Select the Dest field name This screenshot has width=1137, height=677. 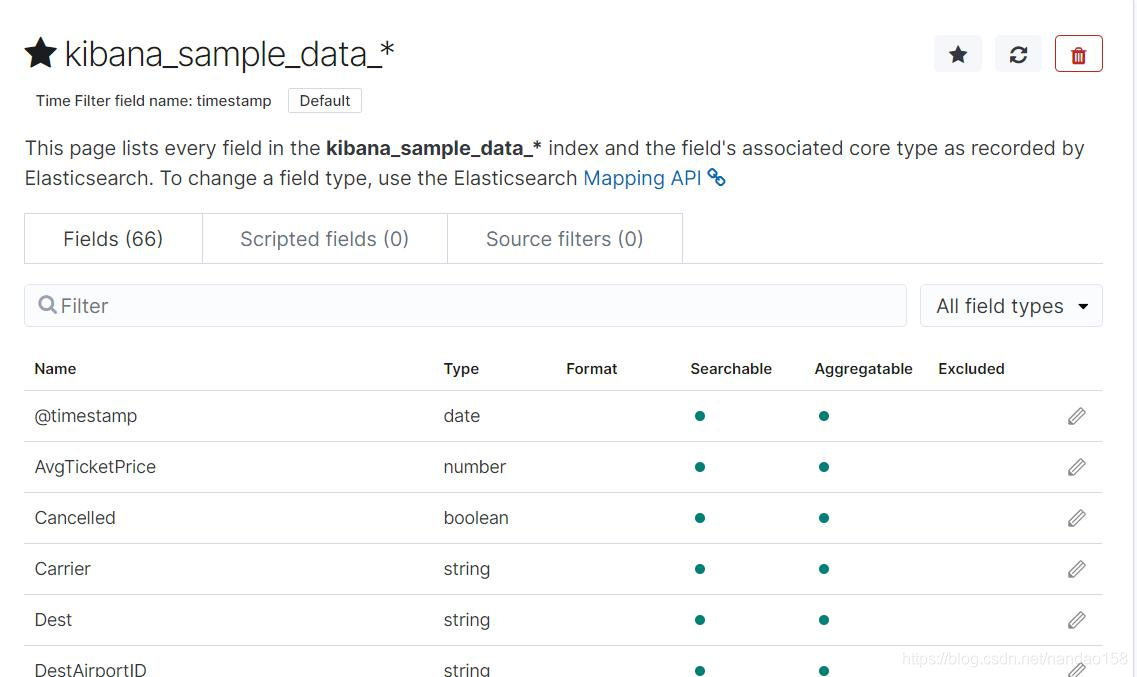point(53,620)
